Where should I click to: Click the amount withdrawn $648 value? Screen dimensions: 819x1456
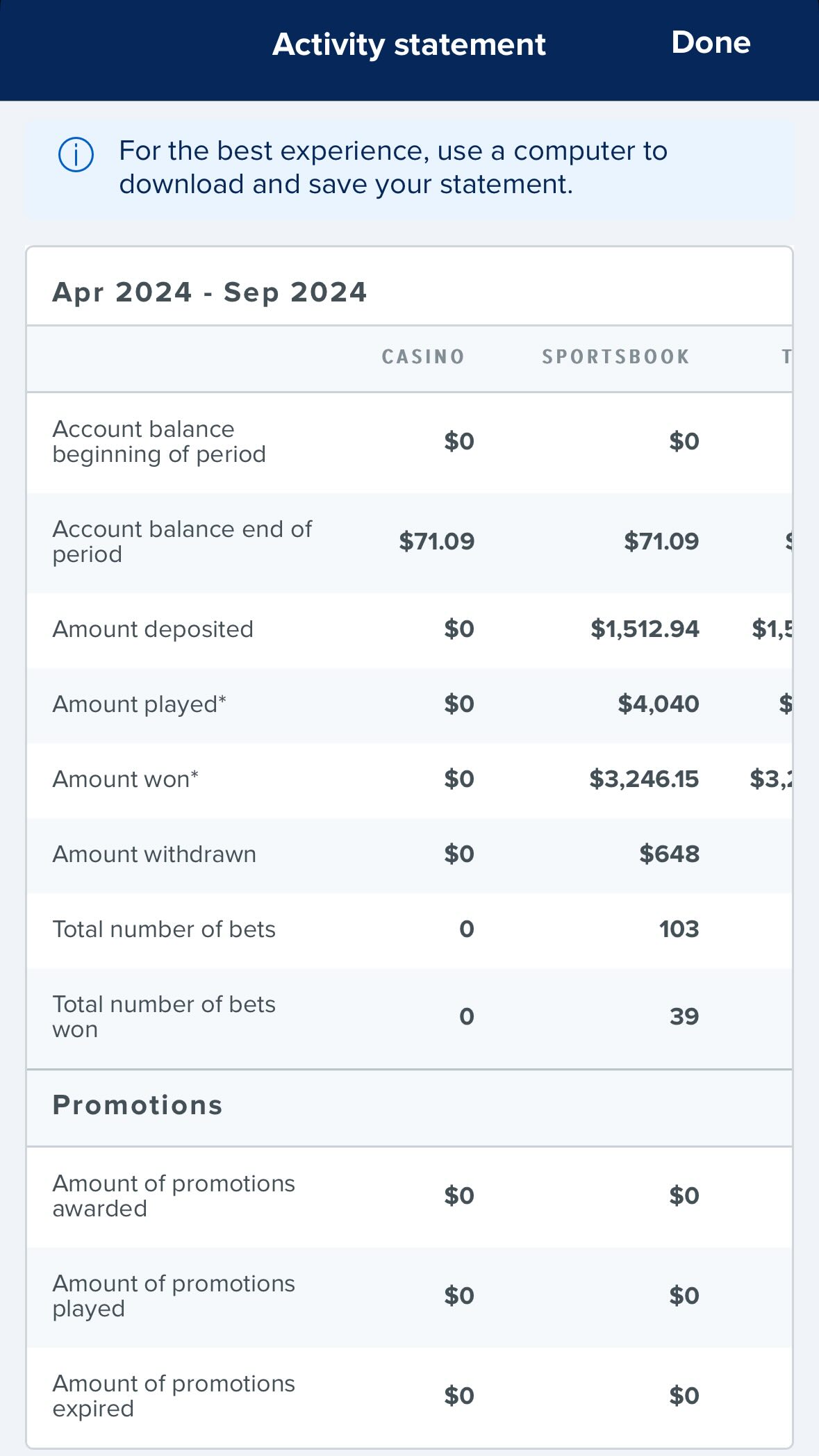pos(669,854)
